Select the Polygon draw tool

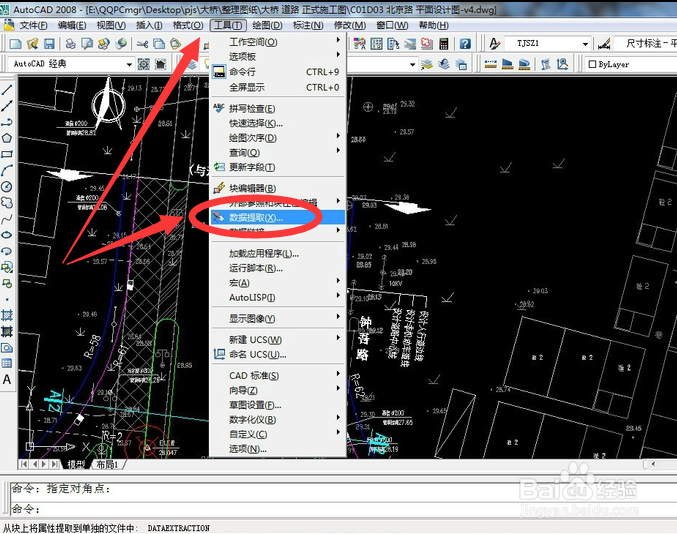[7, 138]
